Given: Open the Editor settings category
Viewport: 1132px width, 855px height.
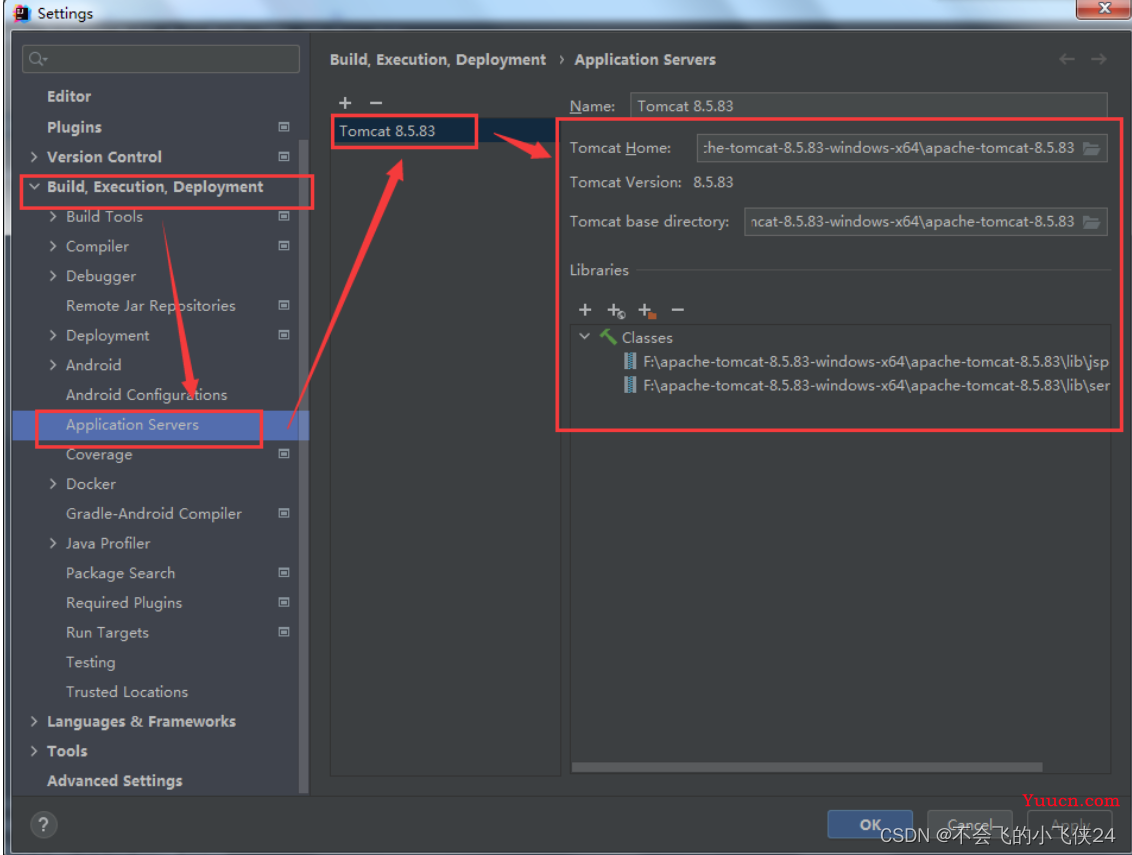Looking at the screenshot, I should (x=69, y=96).
